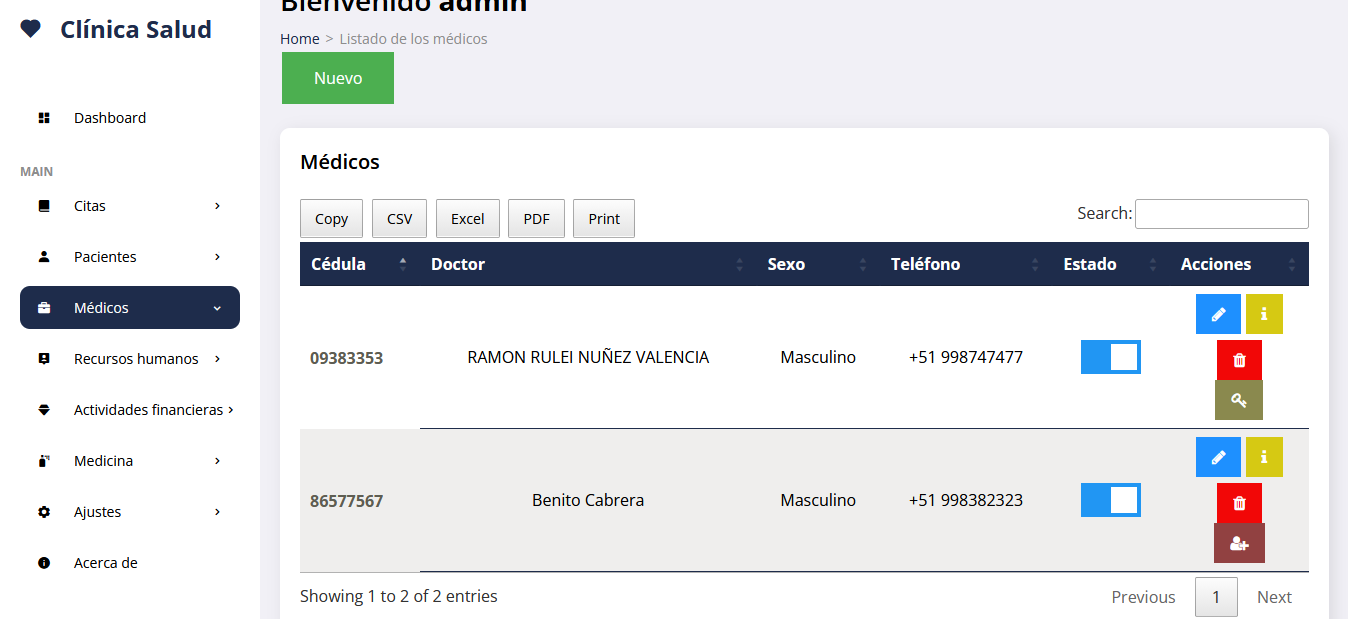
Task: Export table with the PDF button
Action: (536, 219)
